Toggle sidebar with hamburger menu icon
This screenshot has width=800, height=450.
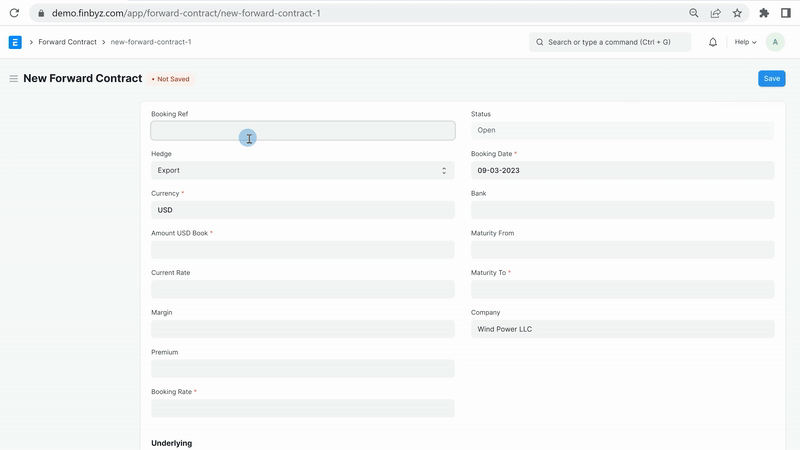click(x=14, y=79)
